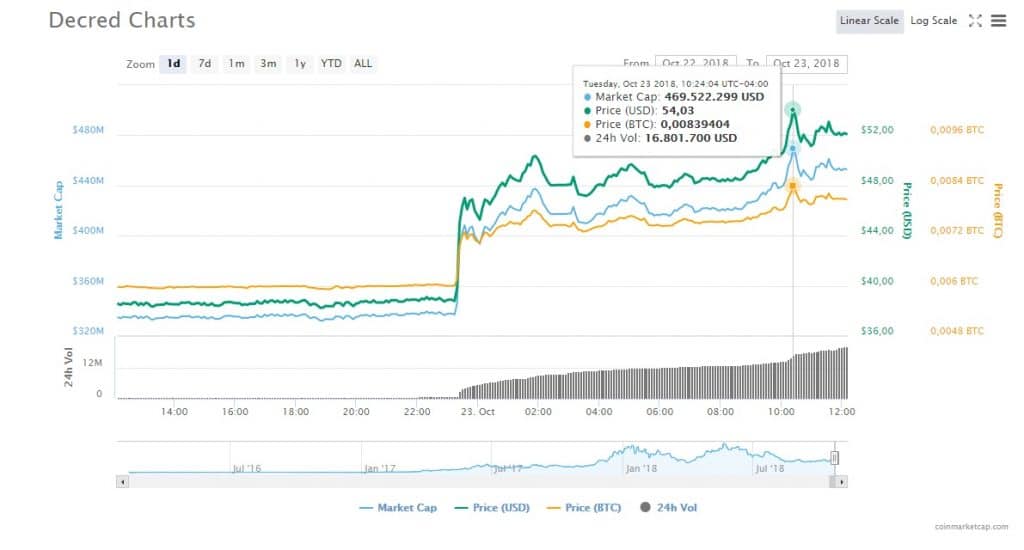Select 1y zoom range
The height and width of the screenshot is (550, 1024).
tap(300, 63)
